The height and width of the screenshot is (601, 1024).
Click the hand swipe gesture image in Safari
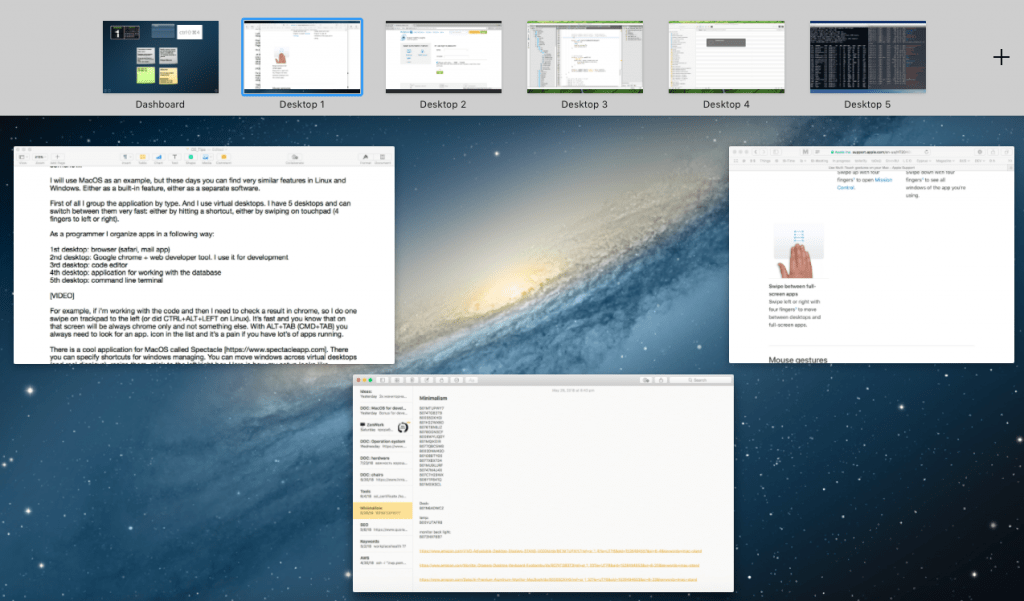click(x=798, y=252)
